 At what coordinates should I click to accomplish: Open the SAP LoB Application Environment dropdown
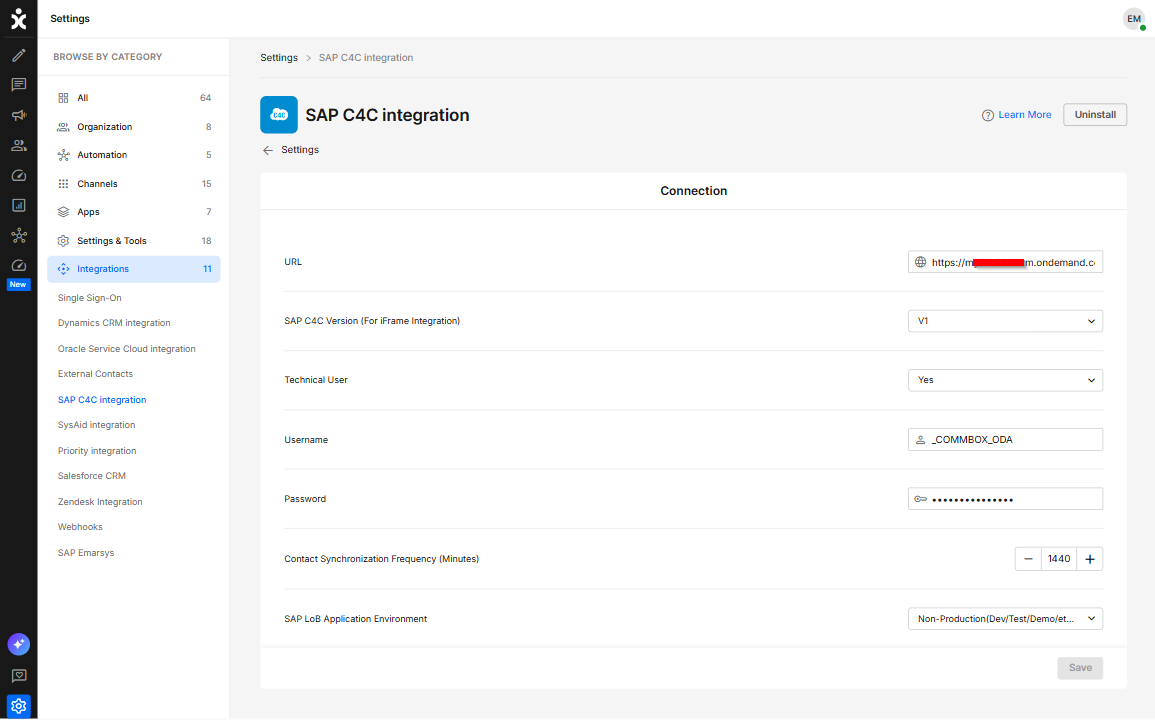point(1005,619)
